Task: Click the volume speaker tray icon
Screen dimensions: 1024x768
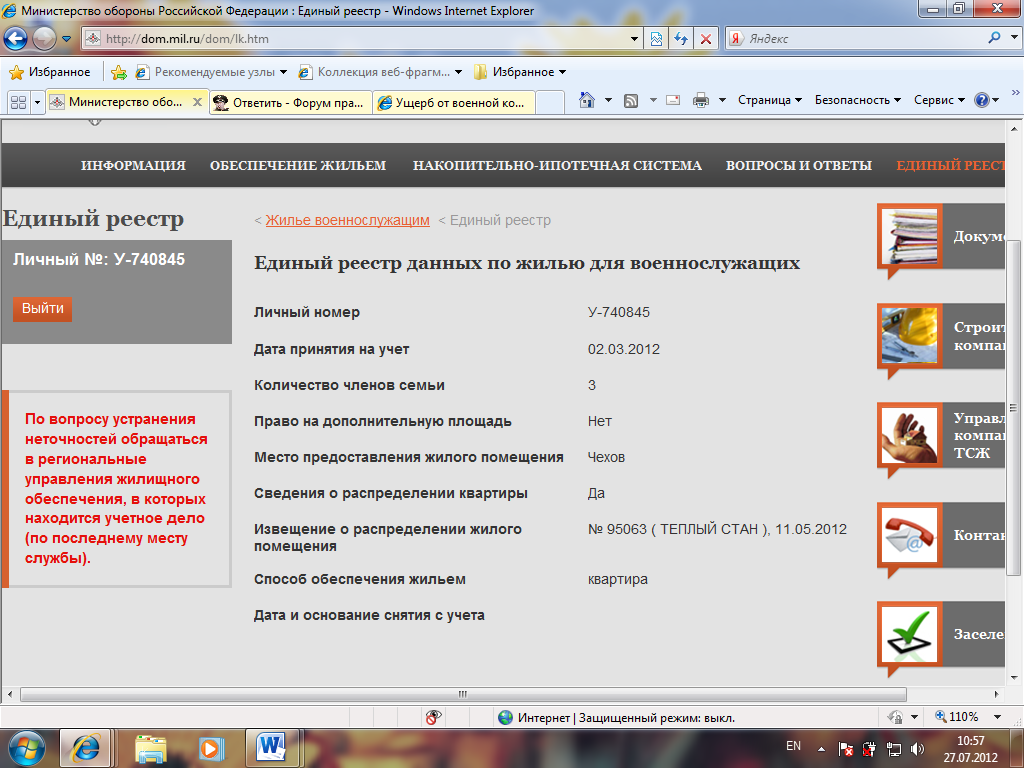Action: [913, 748]
